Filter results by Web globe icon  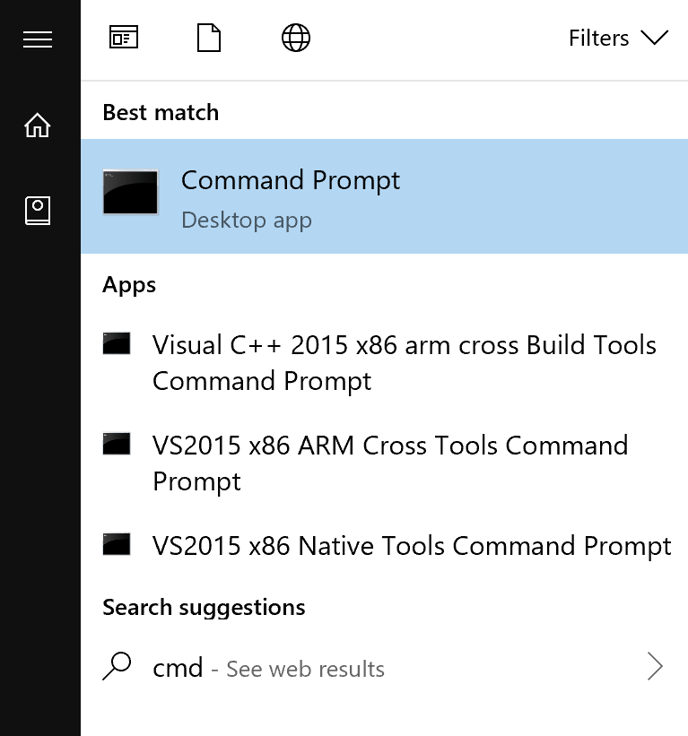[x=295, y=38]
